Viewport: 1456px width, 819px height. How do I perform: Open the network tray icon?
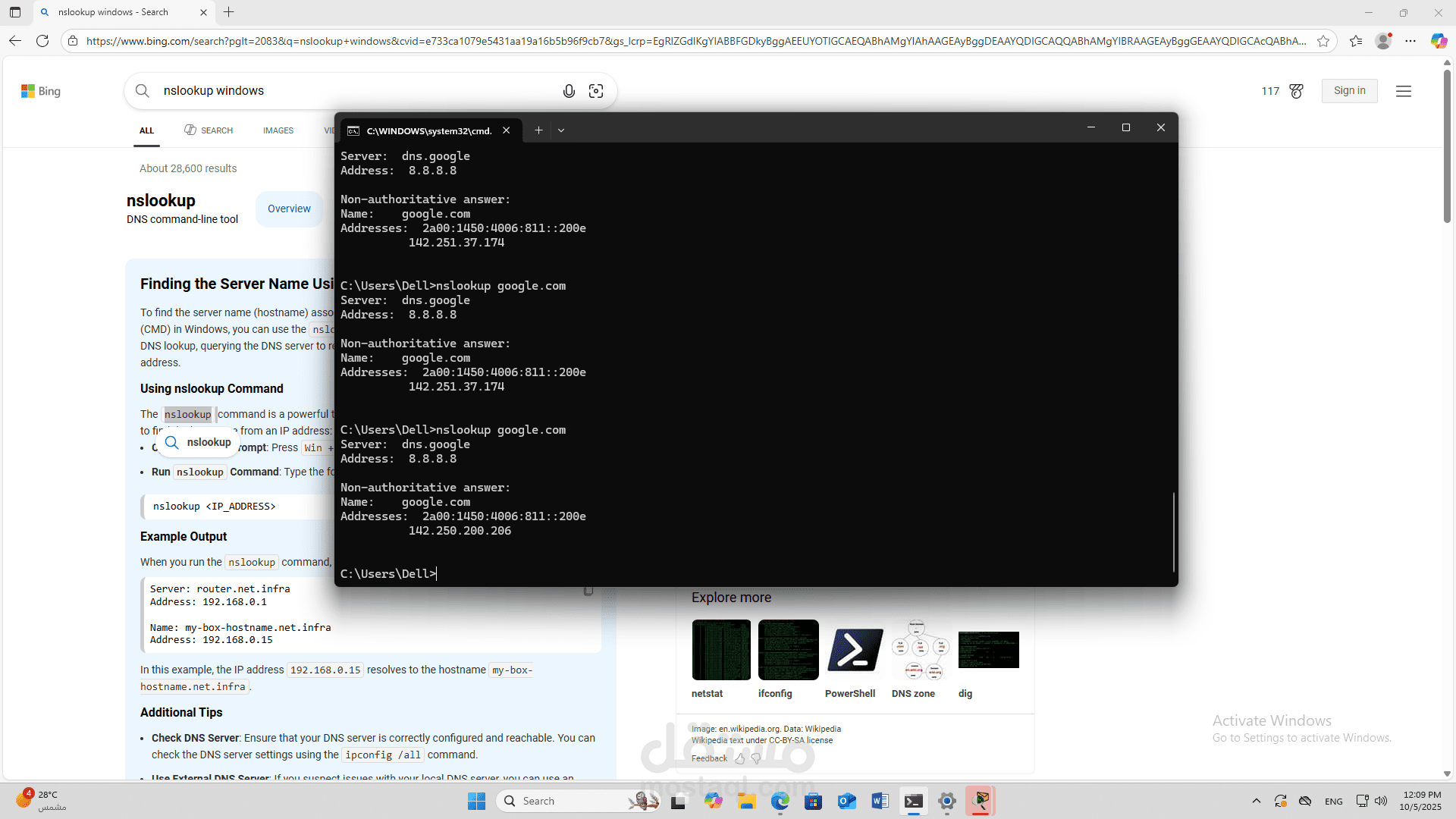[x=1362, y=801]
